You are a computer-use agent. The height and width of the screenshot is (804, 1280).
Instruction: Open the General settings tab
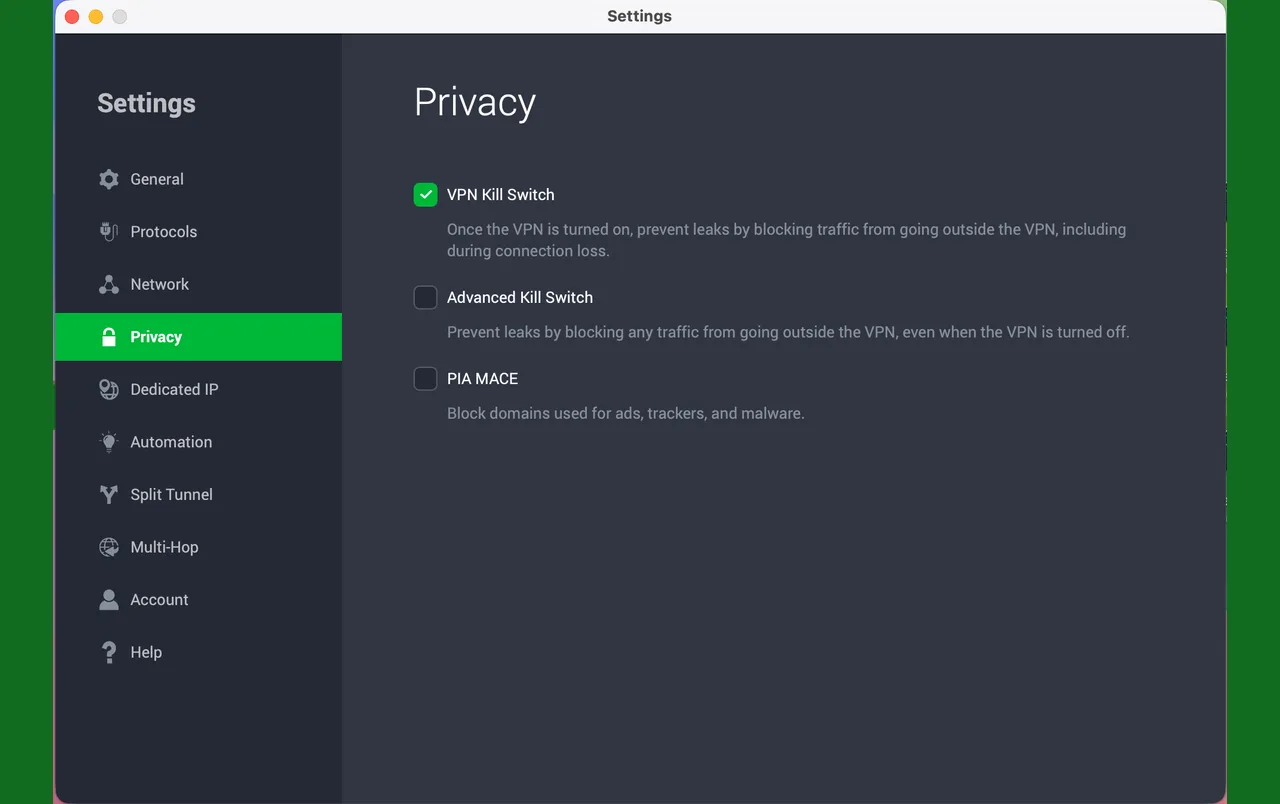(x=198, y=179)
